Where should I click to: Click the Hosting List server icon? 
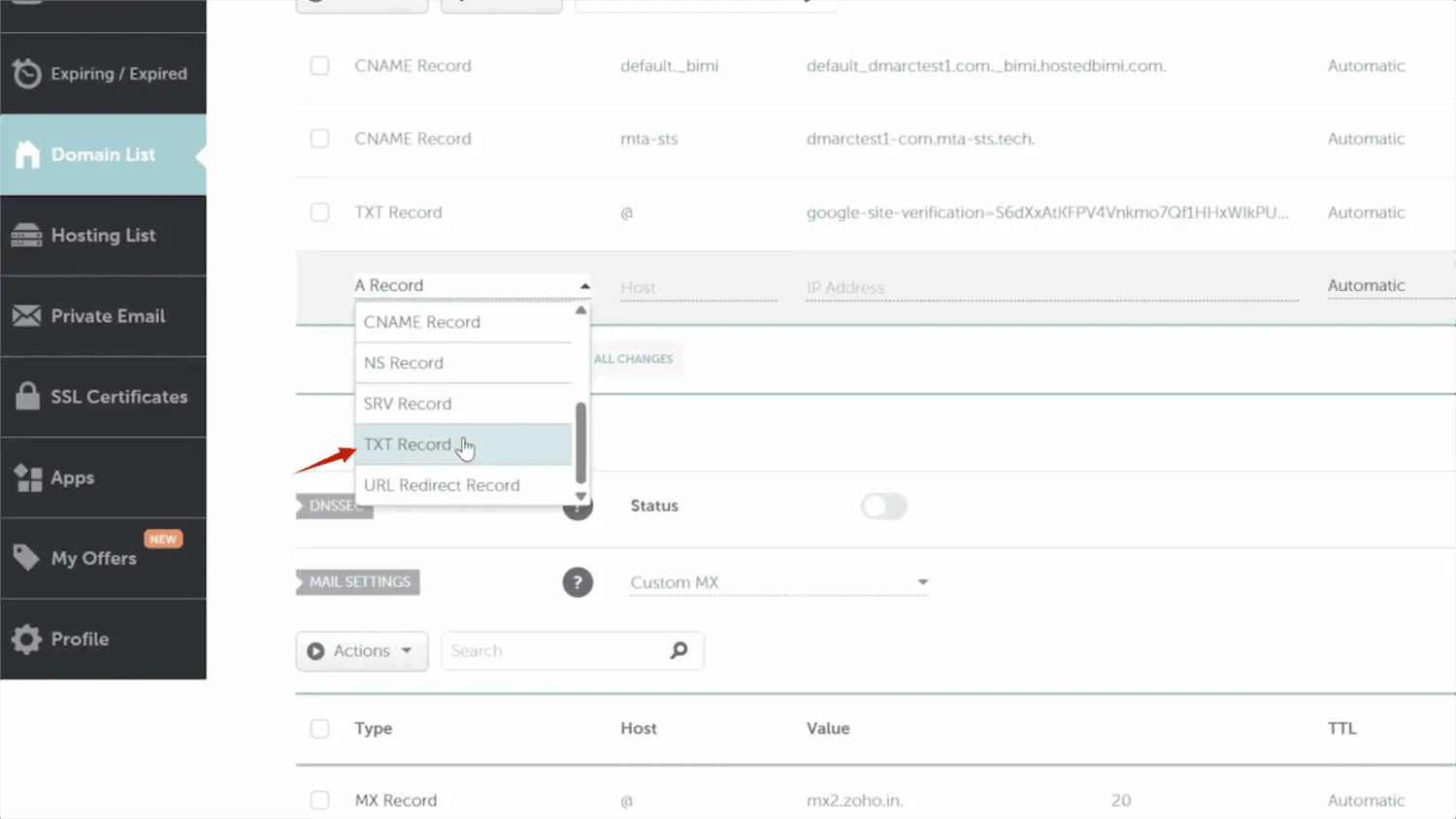[26, 235]
